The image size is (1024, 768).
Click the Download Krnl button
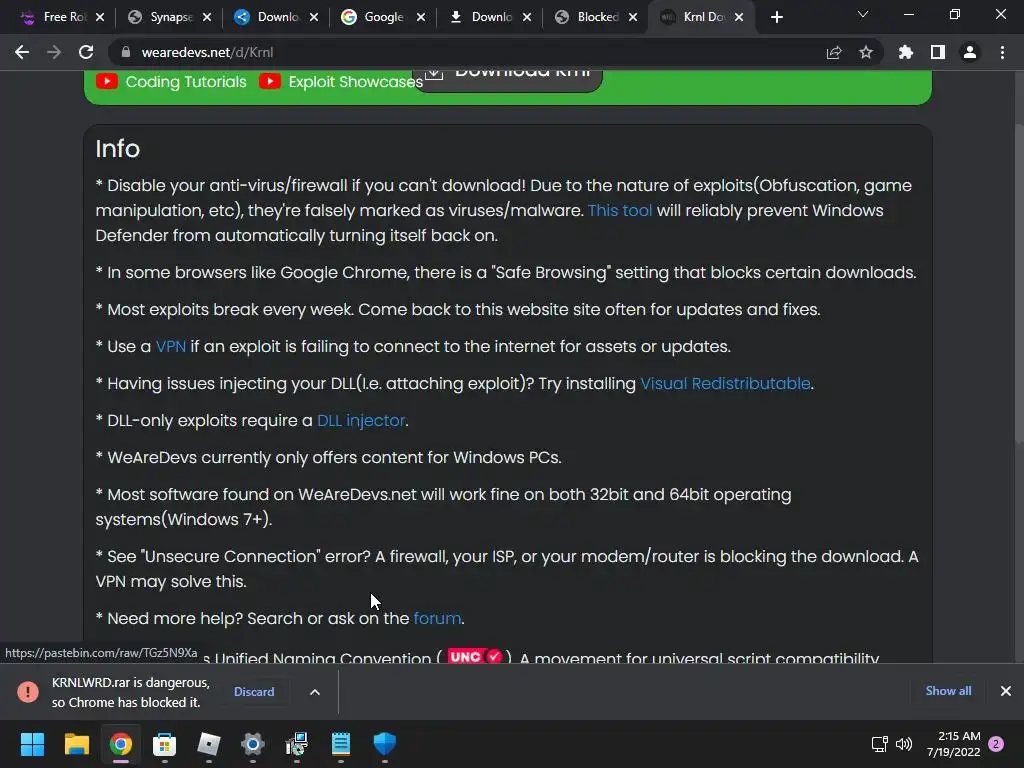(x=508, y=78)
